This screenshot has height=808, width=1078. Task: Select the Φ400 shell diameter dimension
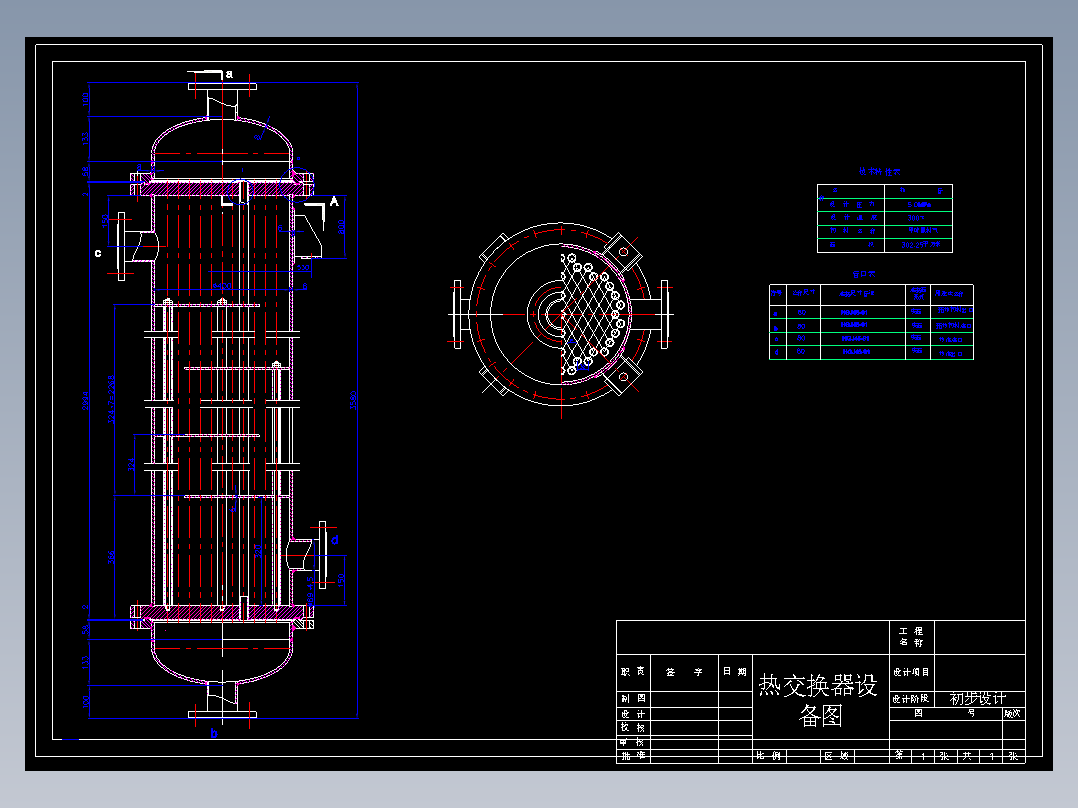pyautogui.click(x=221, y=285)
